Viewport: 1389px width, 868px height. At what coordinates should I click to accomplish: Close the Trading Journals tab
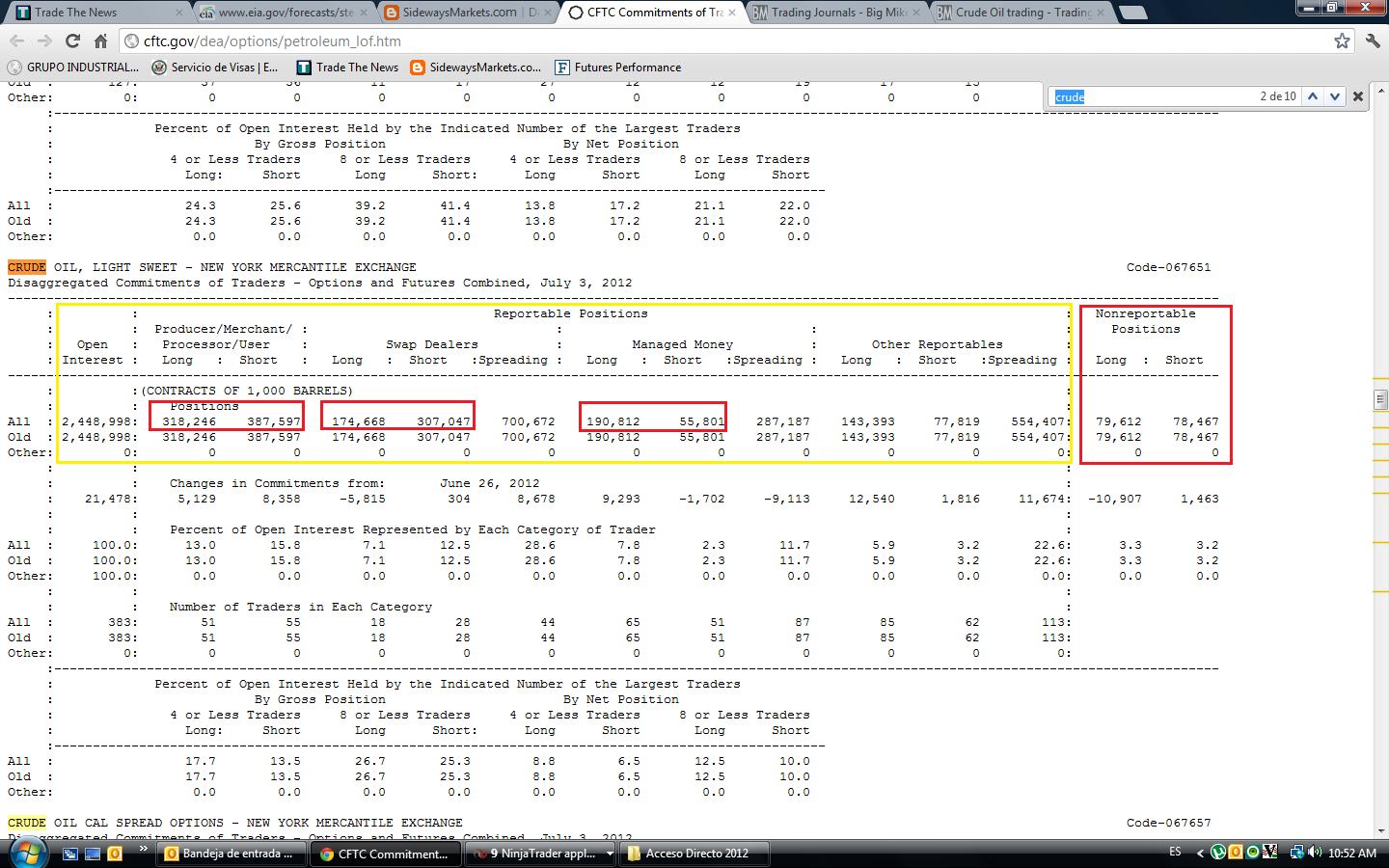coord(916,13)
